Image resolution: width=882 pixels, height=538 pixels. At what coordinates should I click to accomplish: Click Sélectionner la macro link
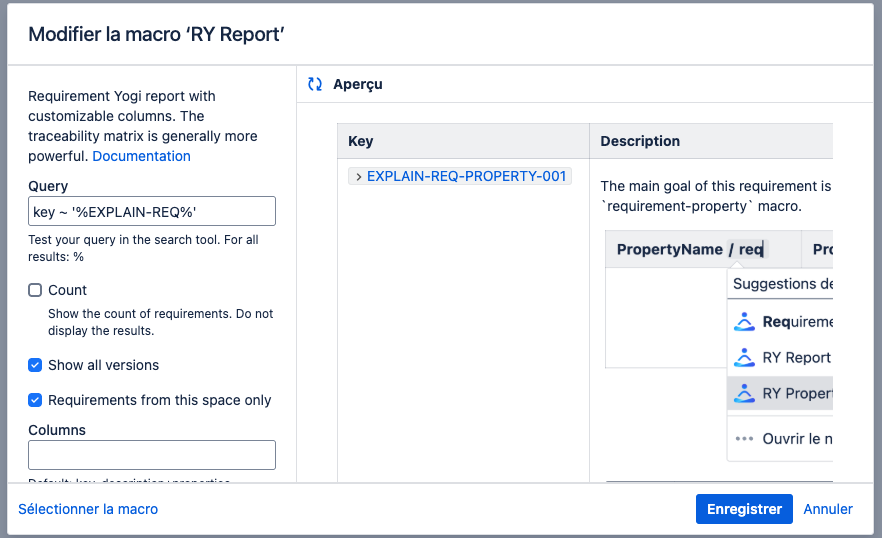[88, 509]
